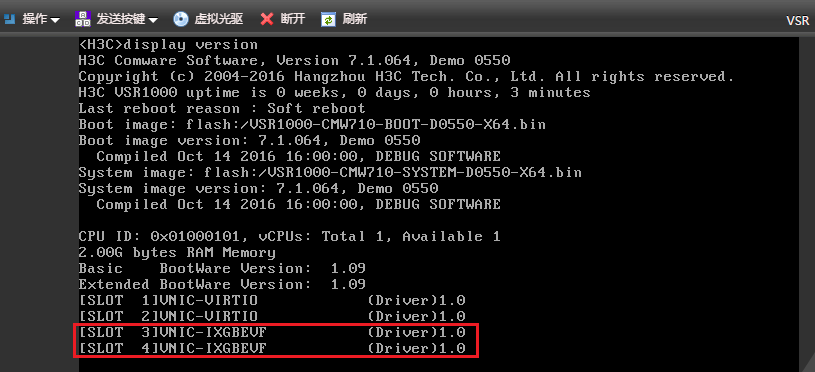
Task: Select 断开 to disconnect the console
Action: click(x=293, y=19)
